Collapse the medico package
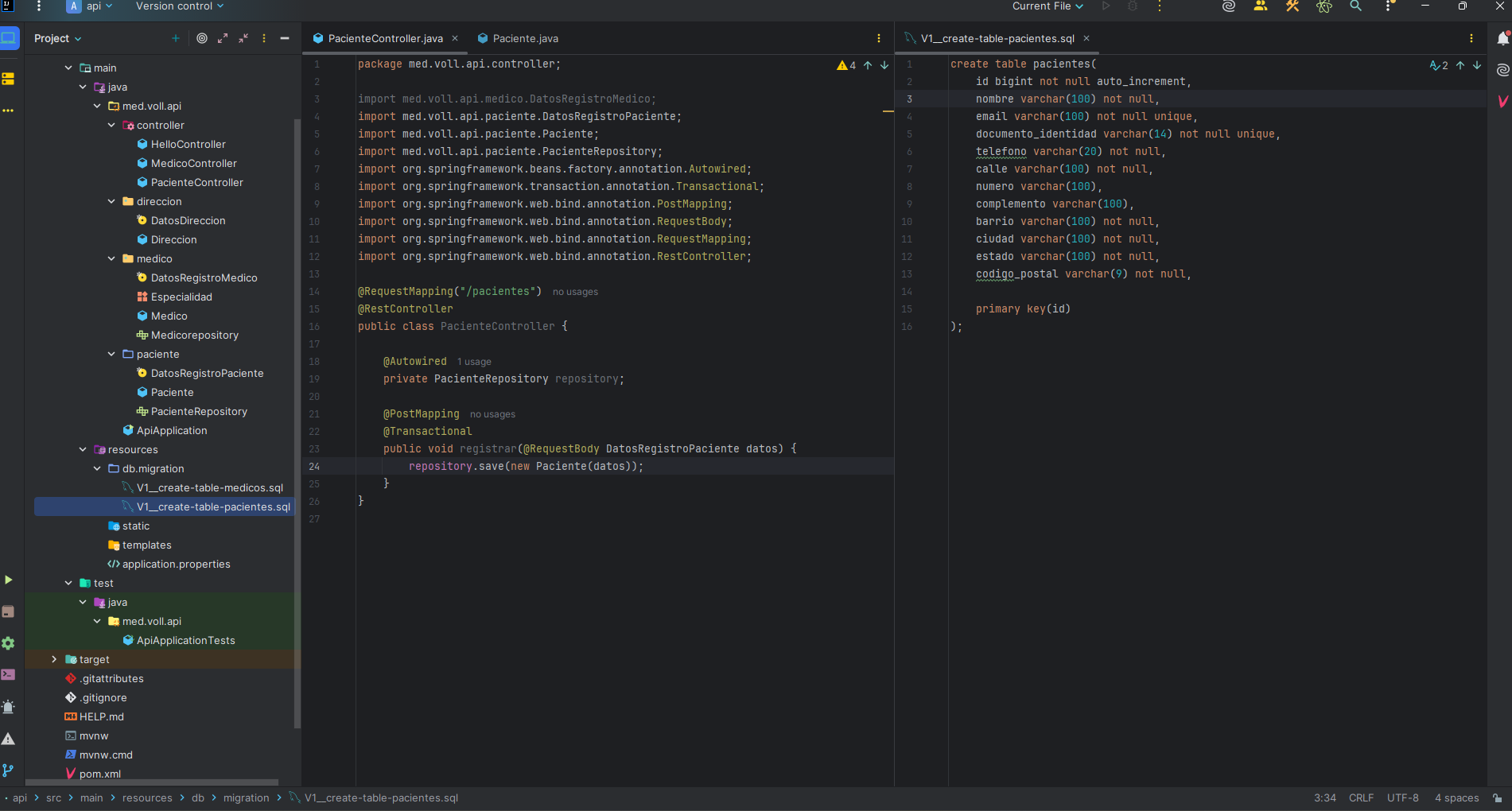 point(111,259)
